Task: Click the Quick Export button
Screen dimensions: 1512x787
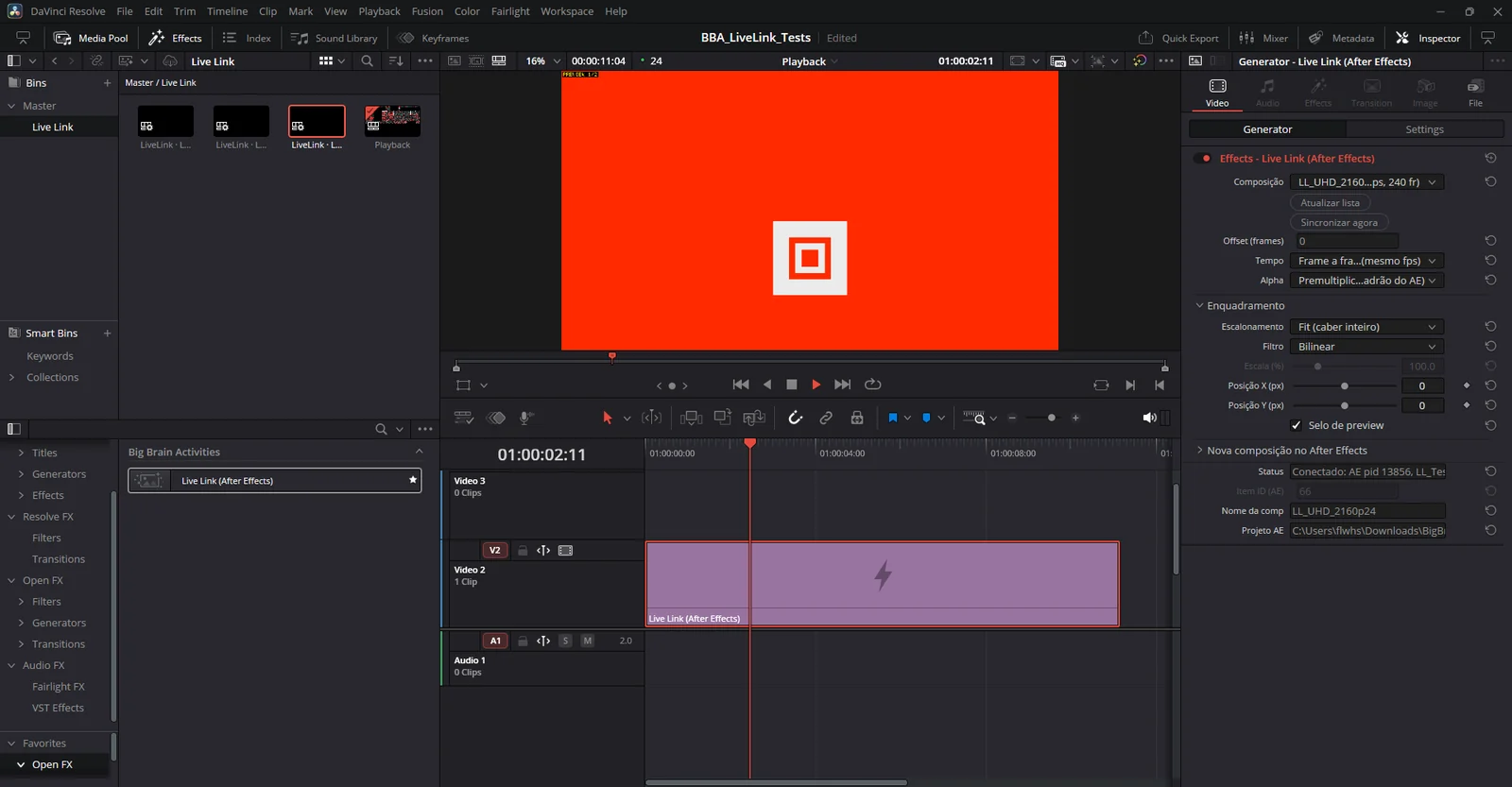Action: point(1178,38)
